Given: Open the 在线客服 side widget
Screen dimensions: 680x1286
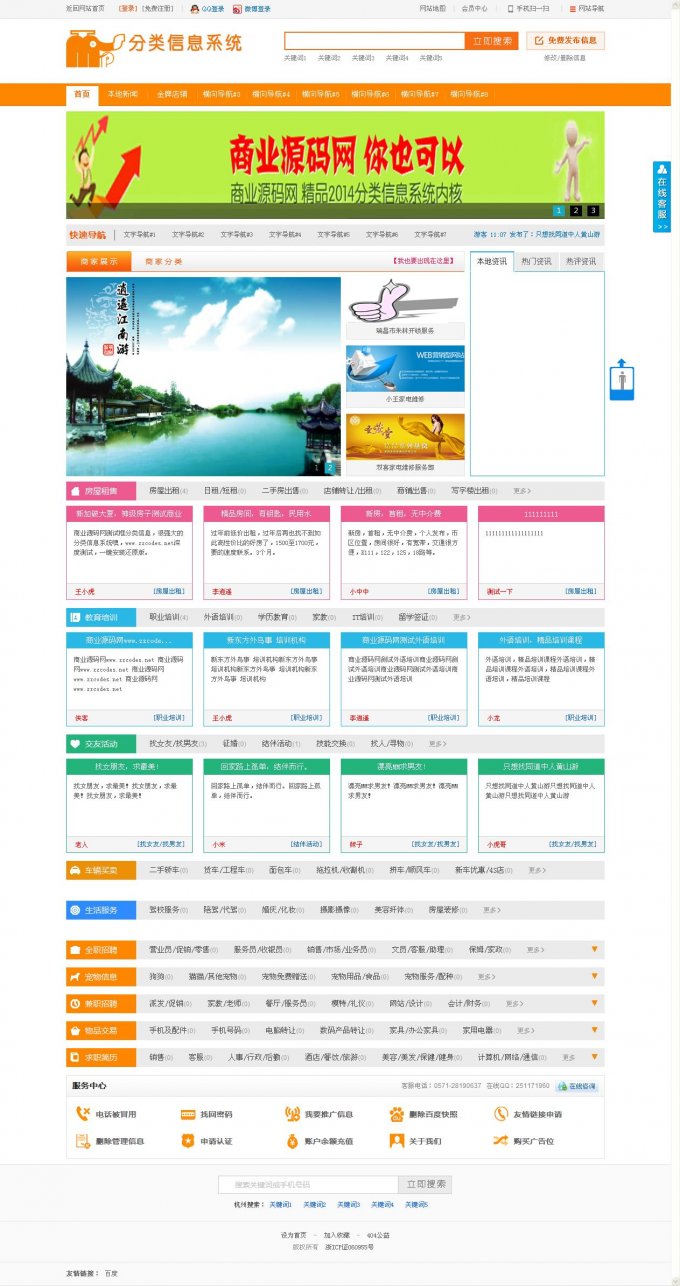Looking at the screenshot, I should (x=661, y=196).
